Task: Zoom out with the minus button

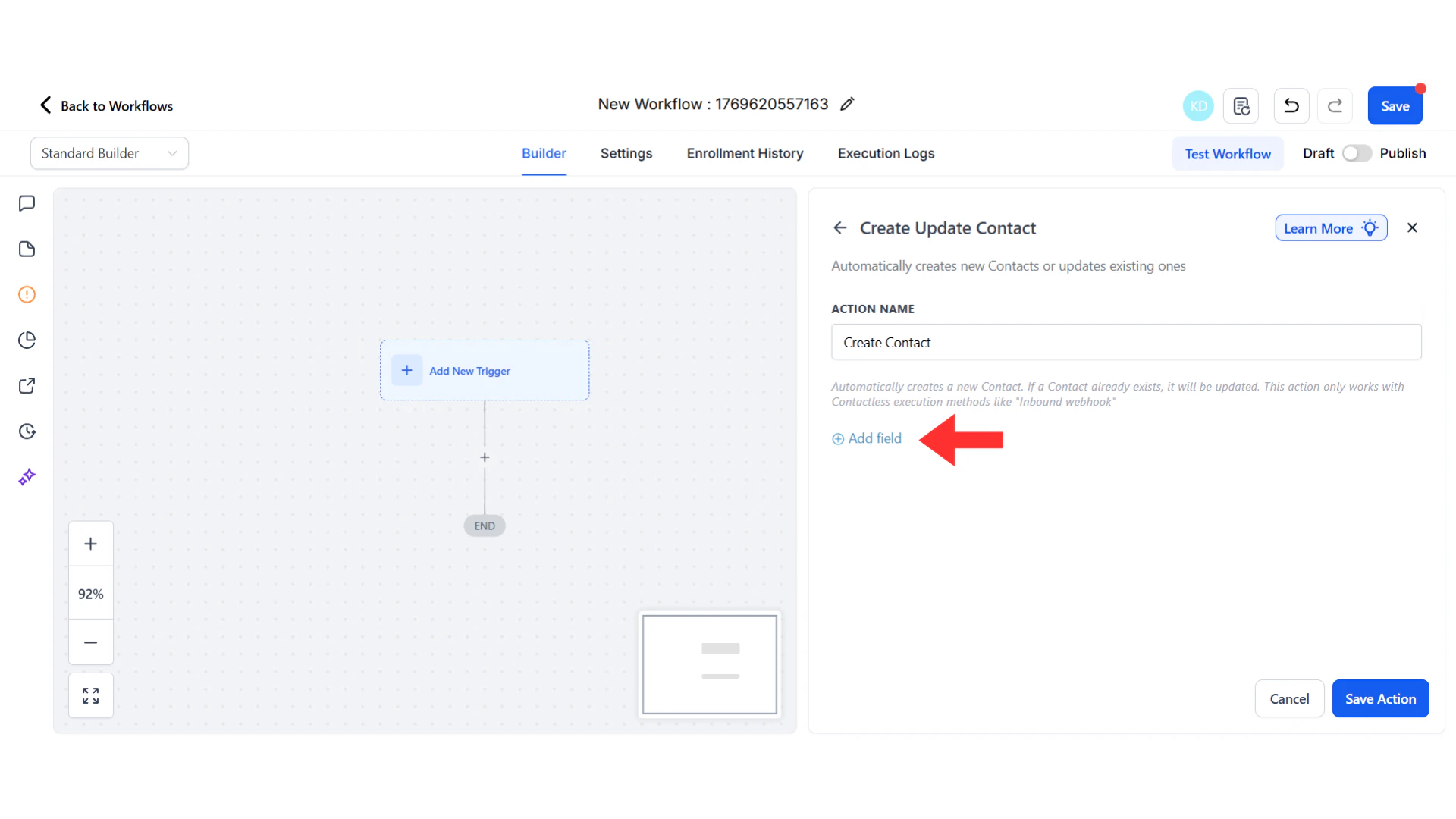Action: pos(90,642)
